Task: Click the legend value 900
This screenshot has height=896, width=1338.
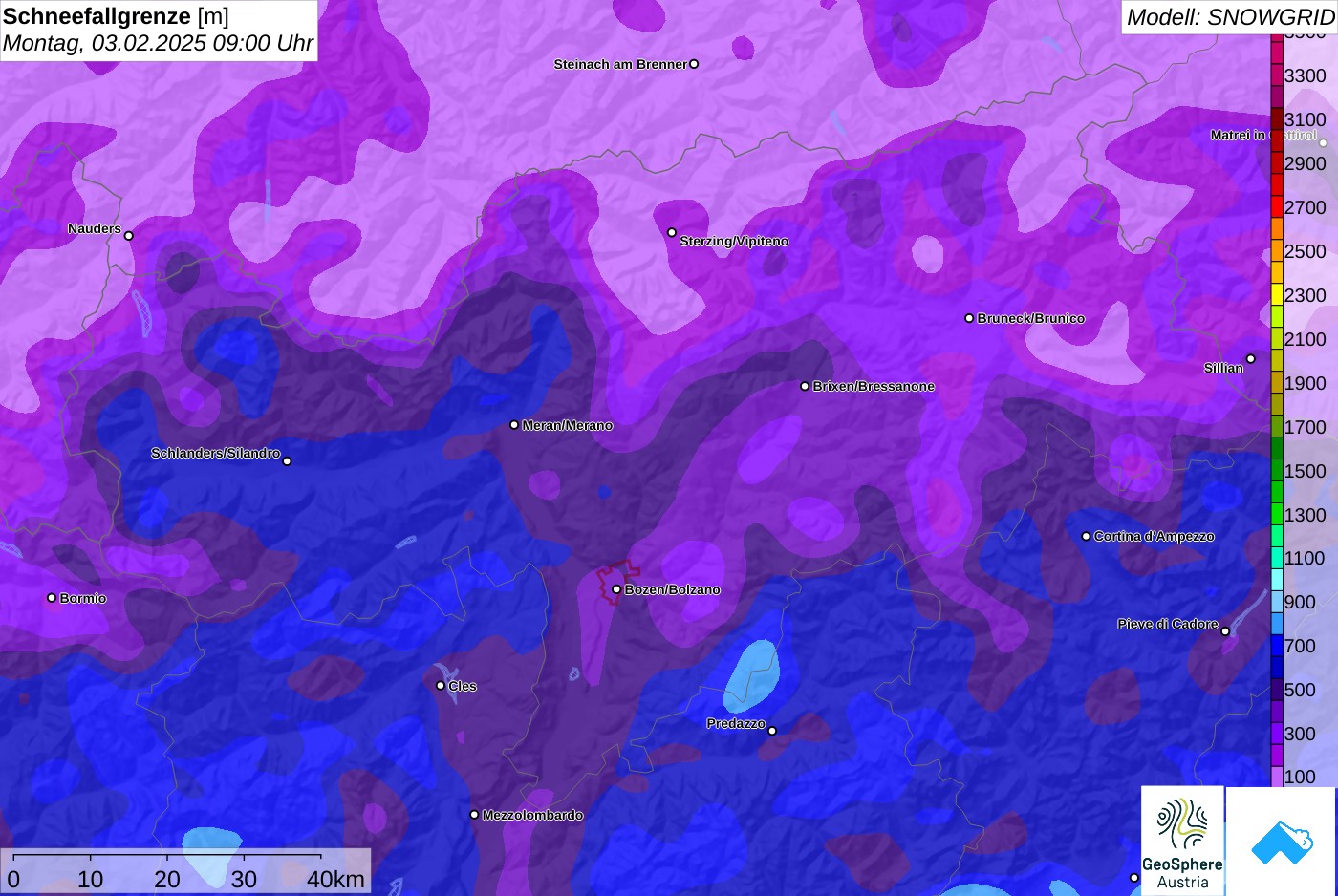Action: click(1300, 602)
